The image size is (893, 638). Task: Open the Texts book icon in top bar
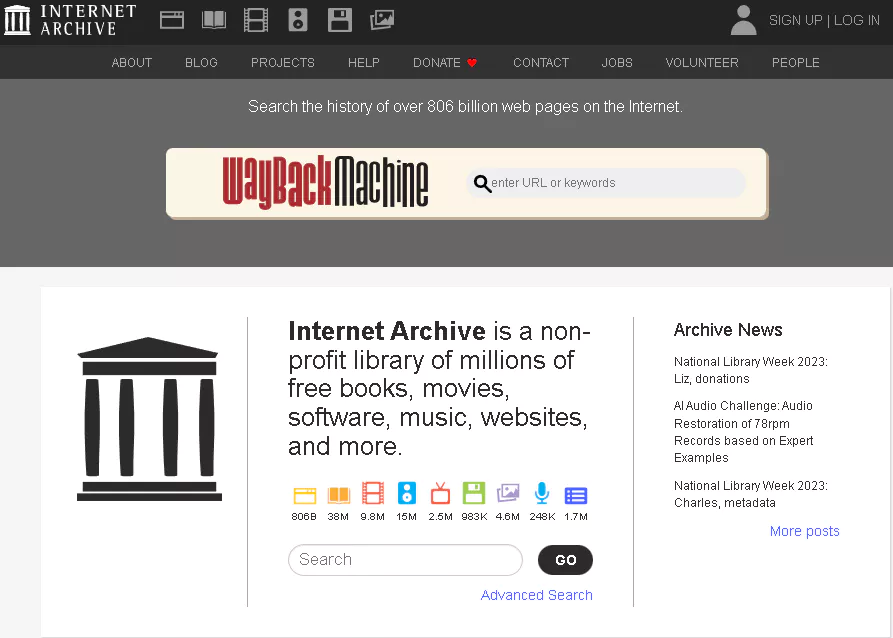point(214,21)
